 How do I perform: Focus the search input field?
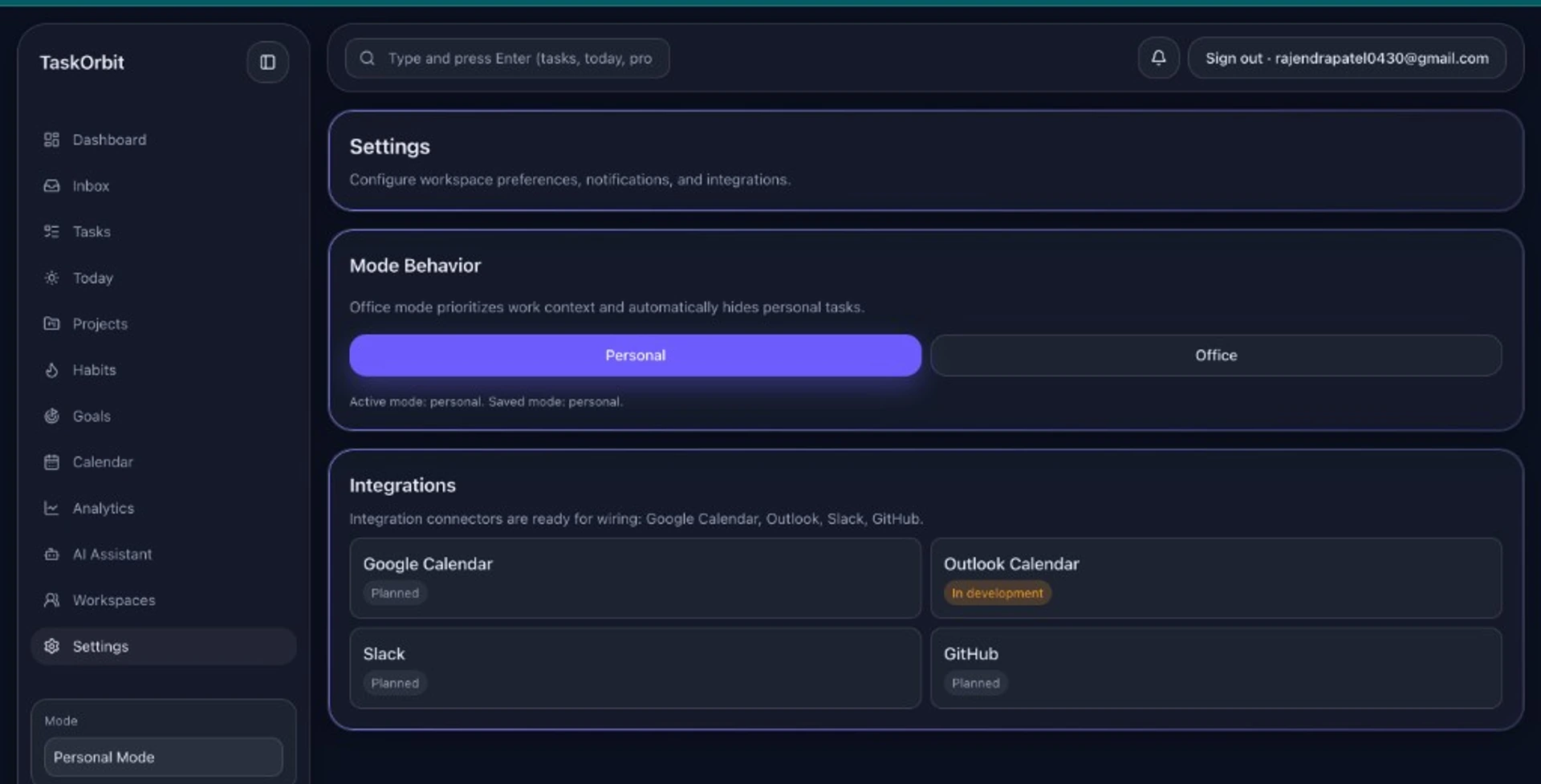click(x=507, y=58)
